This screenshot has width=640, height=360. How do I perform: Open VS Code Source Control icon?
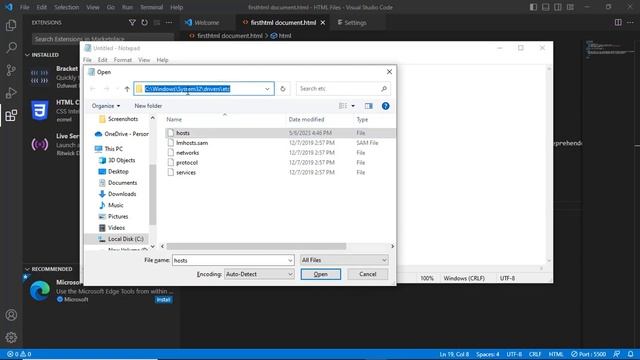pos(11,70)
